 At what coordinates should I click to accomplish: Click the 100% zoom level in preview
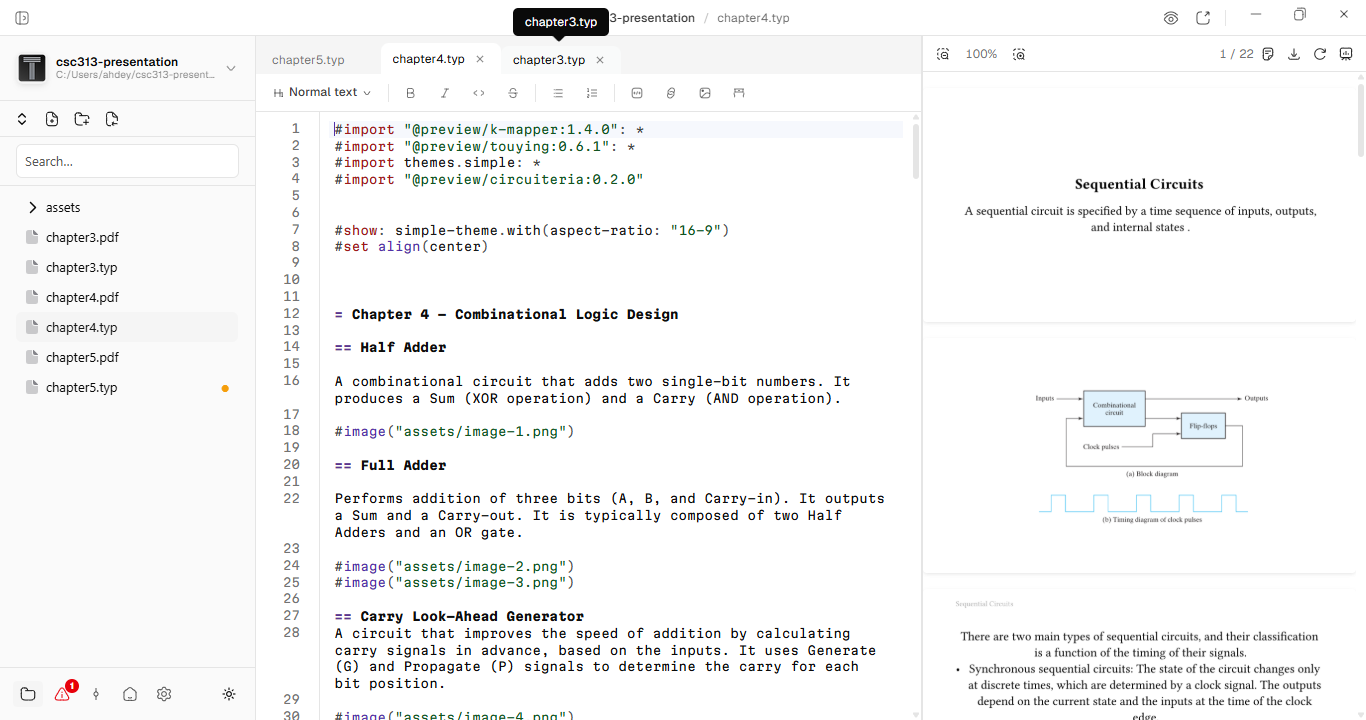coord(981,54)
